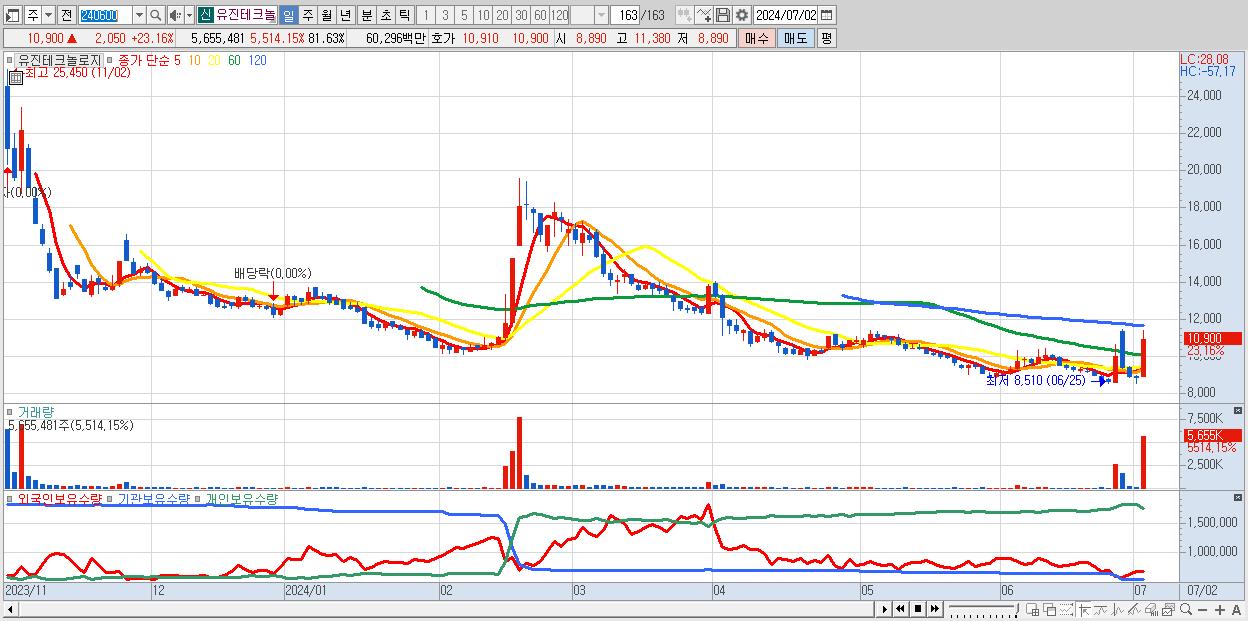1248x621 pixels.
Task: Click the magnifier stock search icon
Action: [x=156, y=15]
